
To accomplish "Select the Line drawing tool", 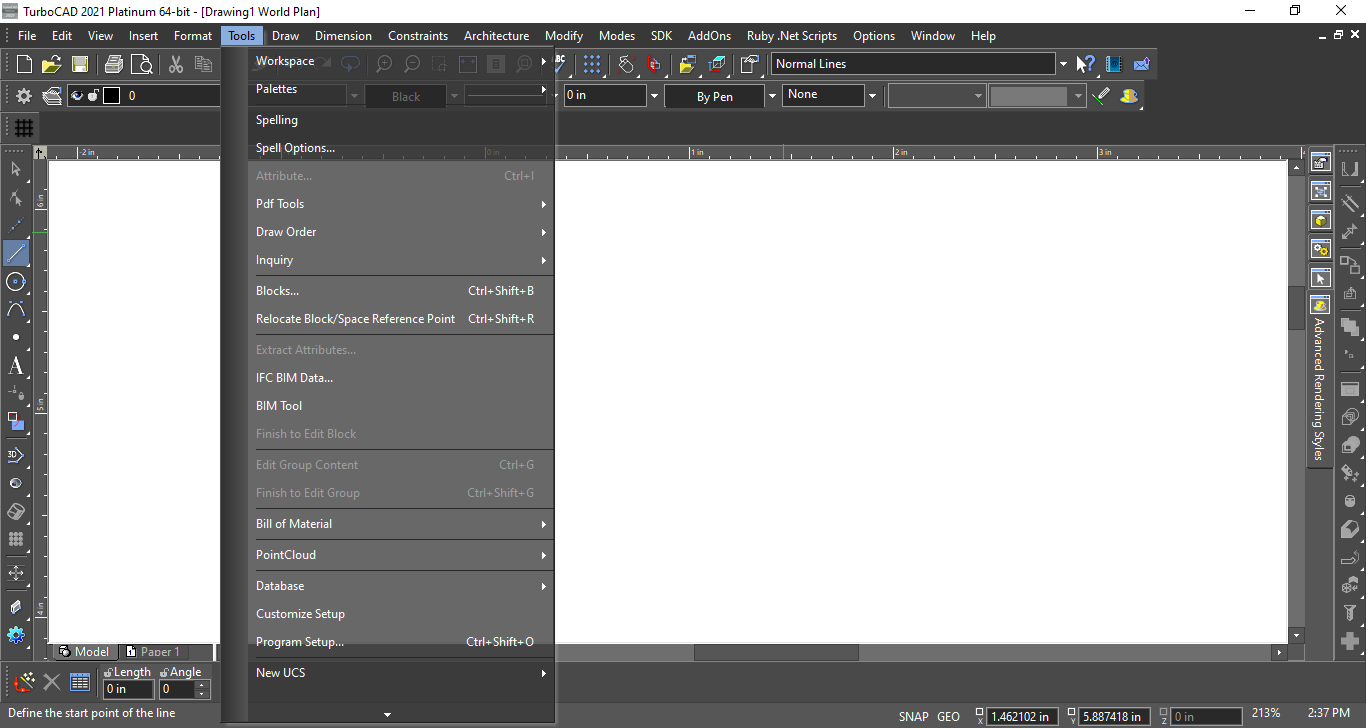I will click(x=16, y=253).
